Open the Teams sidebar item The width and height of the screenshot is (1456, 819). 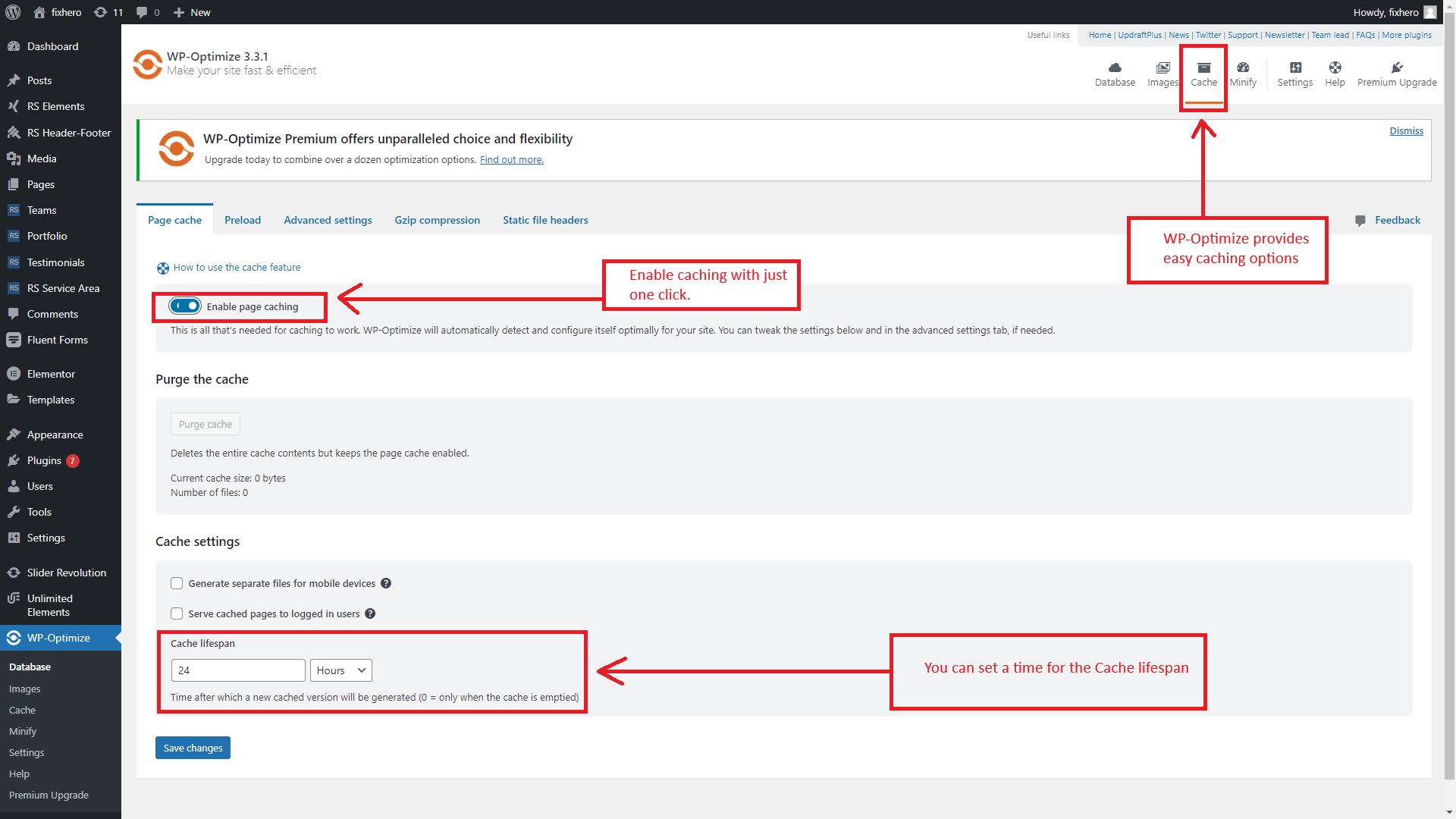tap(61, 210)
